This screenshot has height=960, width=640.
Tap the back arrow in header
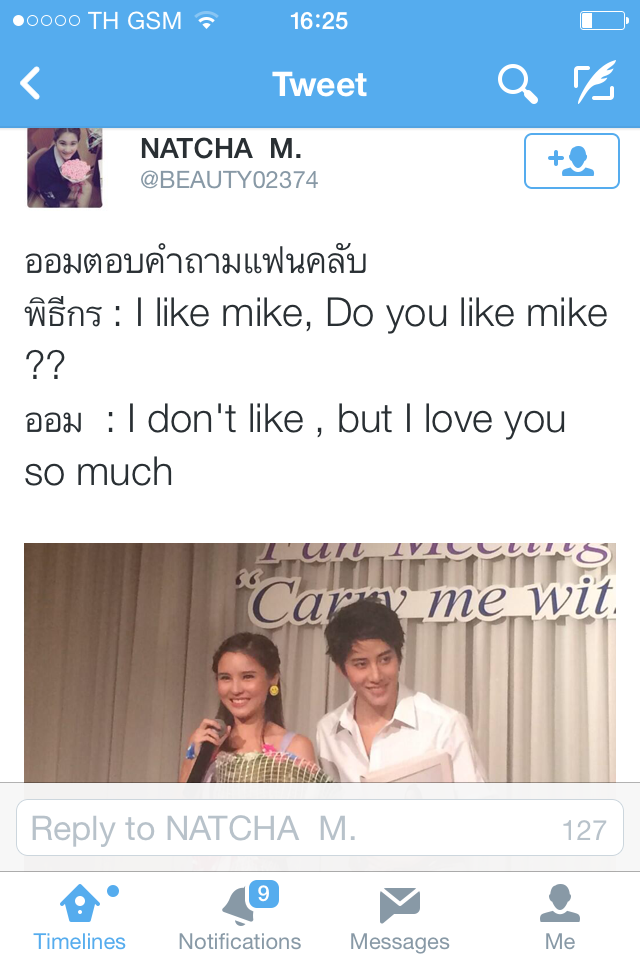click(x=29, y=83)
